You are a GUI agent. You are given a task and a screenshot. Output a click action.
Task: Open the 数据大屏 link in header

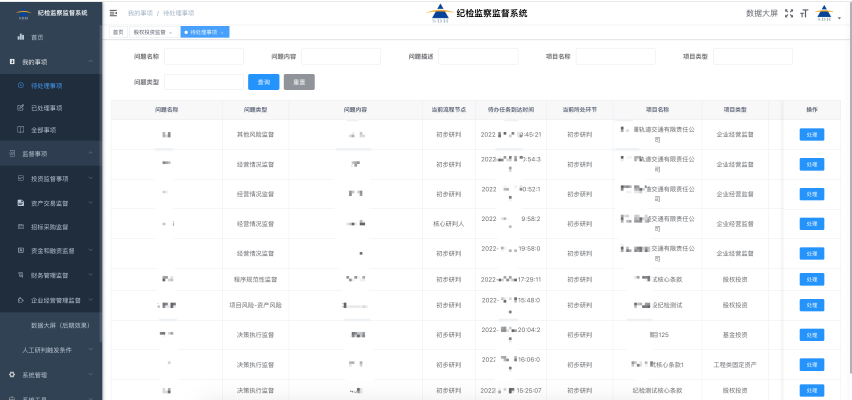762,13
